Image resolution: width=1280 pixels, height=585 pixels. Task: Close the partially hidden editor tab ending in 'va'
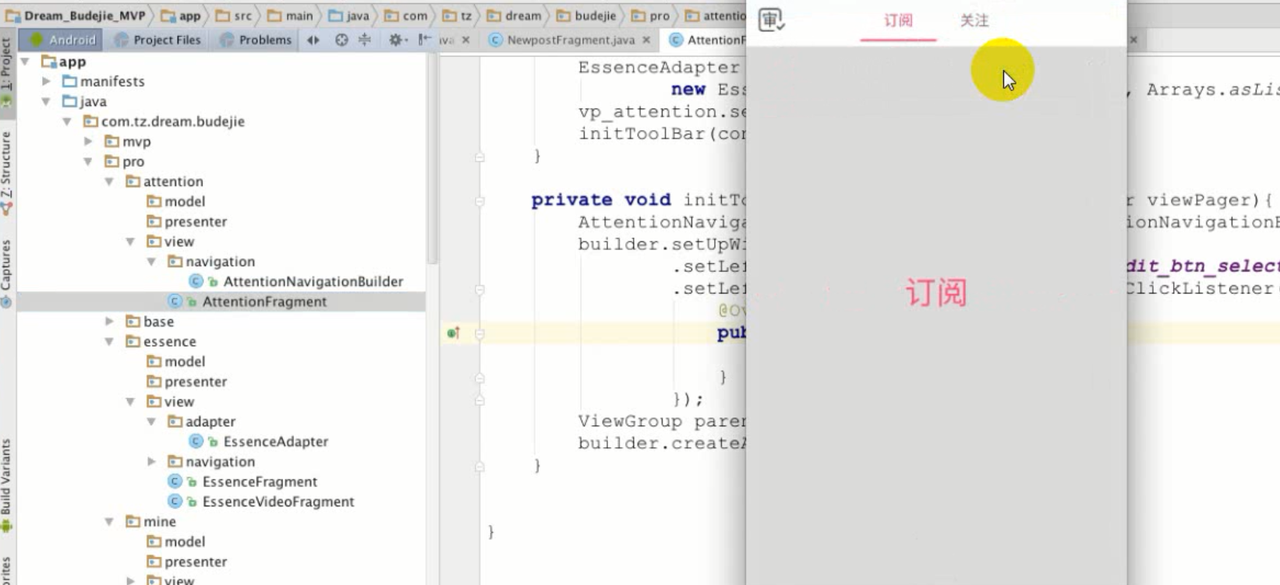pos(468,40)
